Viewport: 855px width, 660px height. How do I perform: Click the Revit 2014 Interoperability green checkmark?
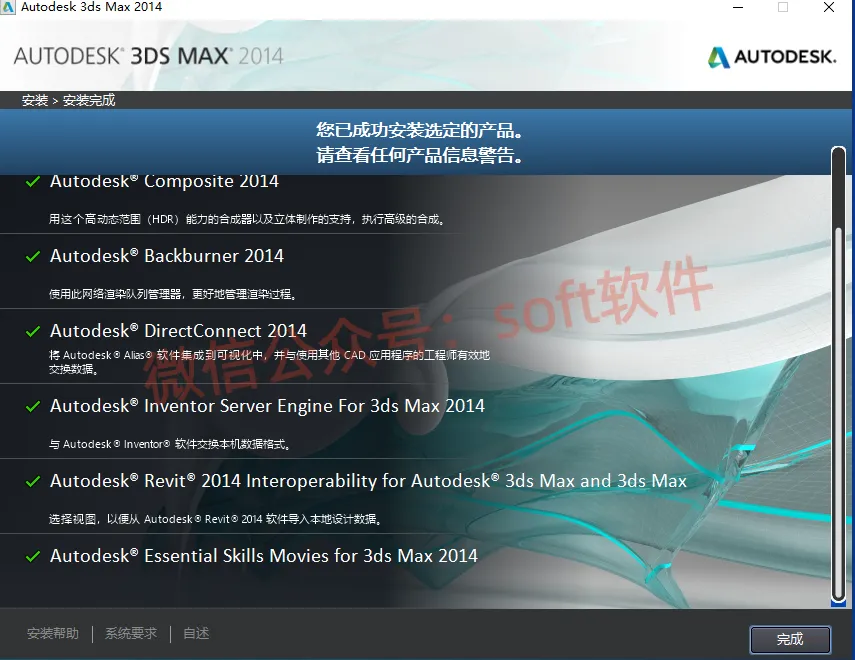pos(33,481)
